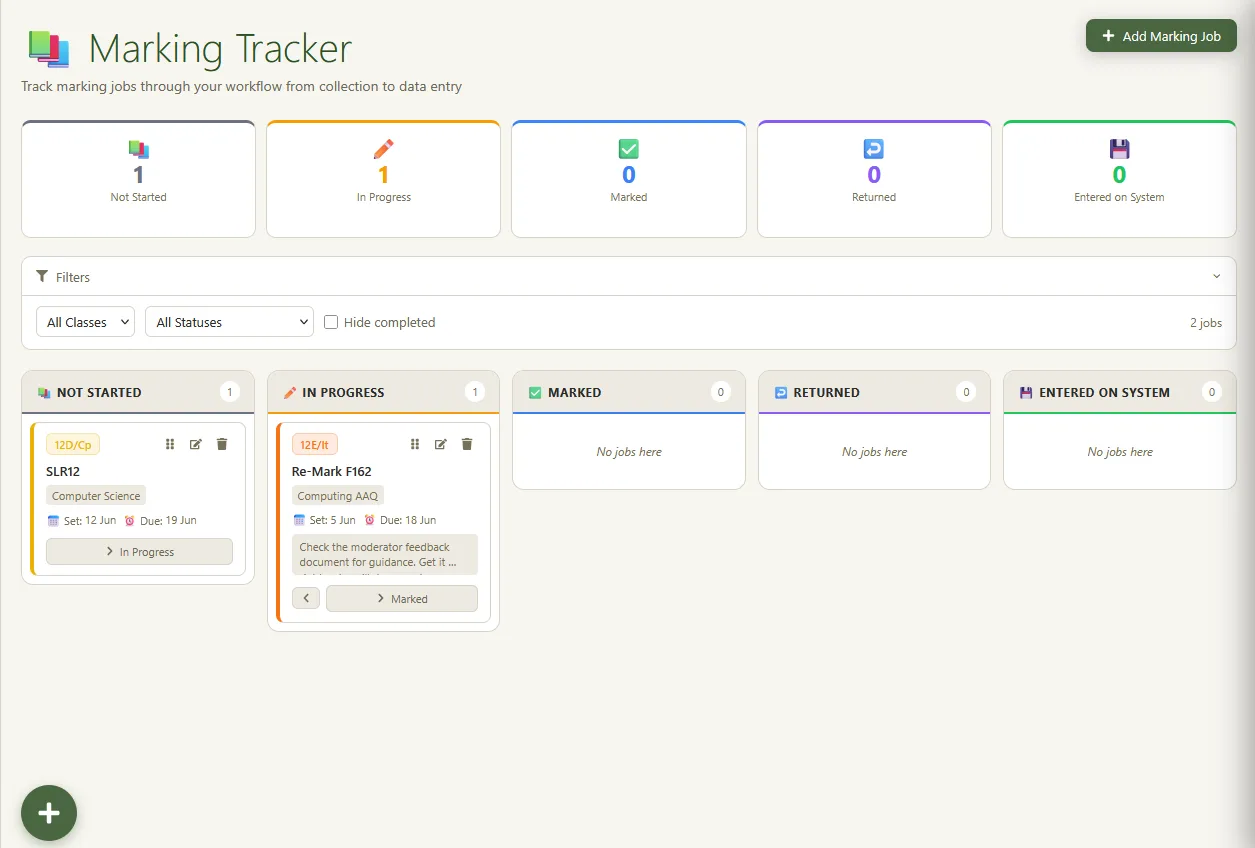Click the Filters funnel icon
1255x848 pixels.
[42, 276]
